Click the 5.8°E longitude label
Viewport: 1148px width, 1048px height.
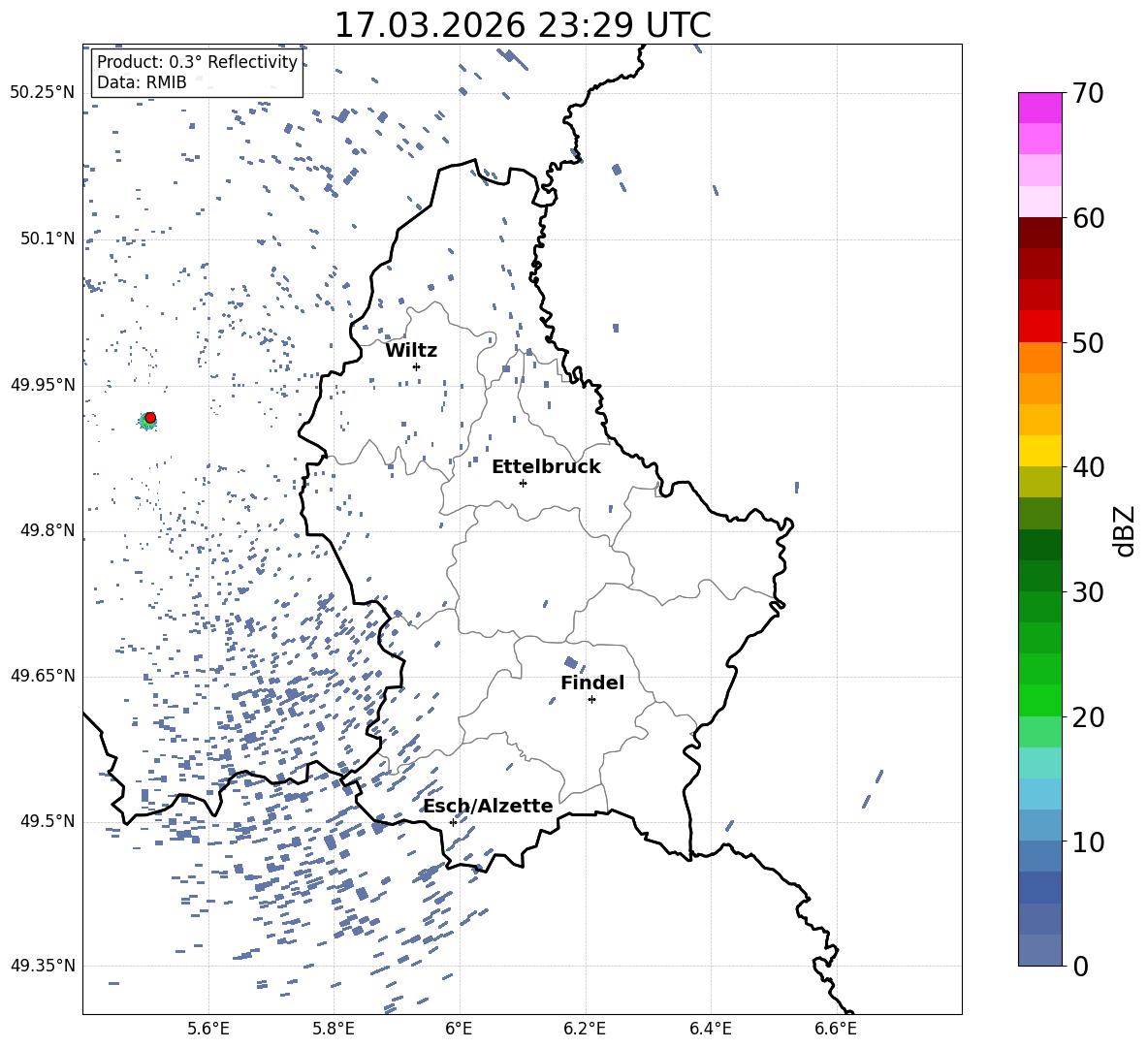tap(334, 1029)
